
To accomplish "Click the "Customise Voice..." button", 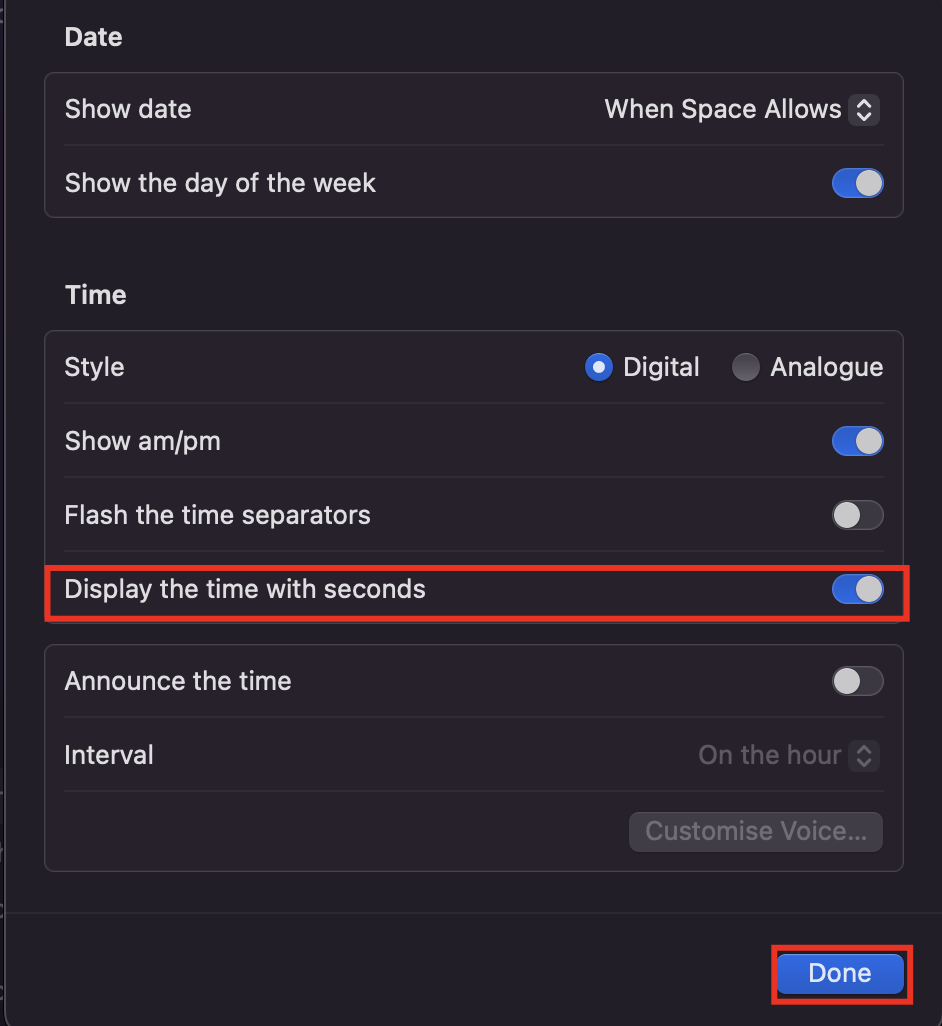I will pos(755,831).
